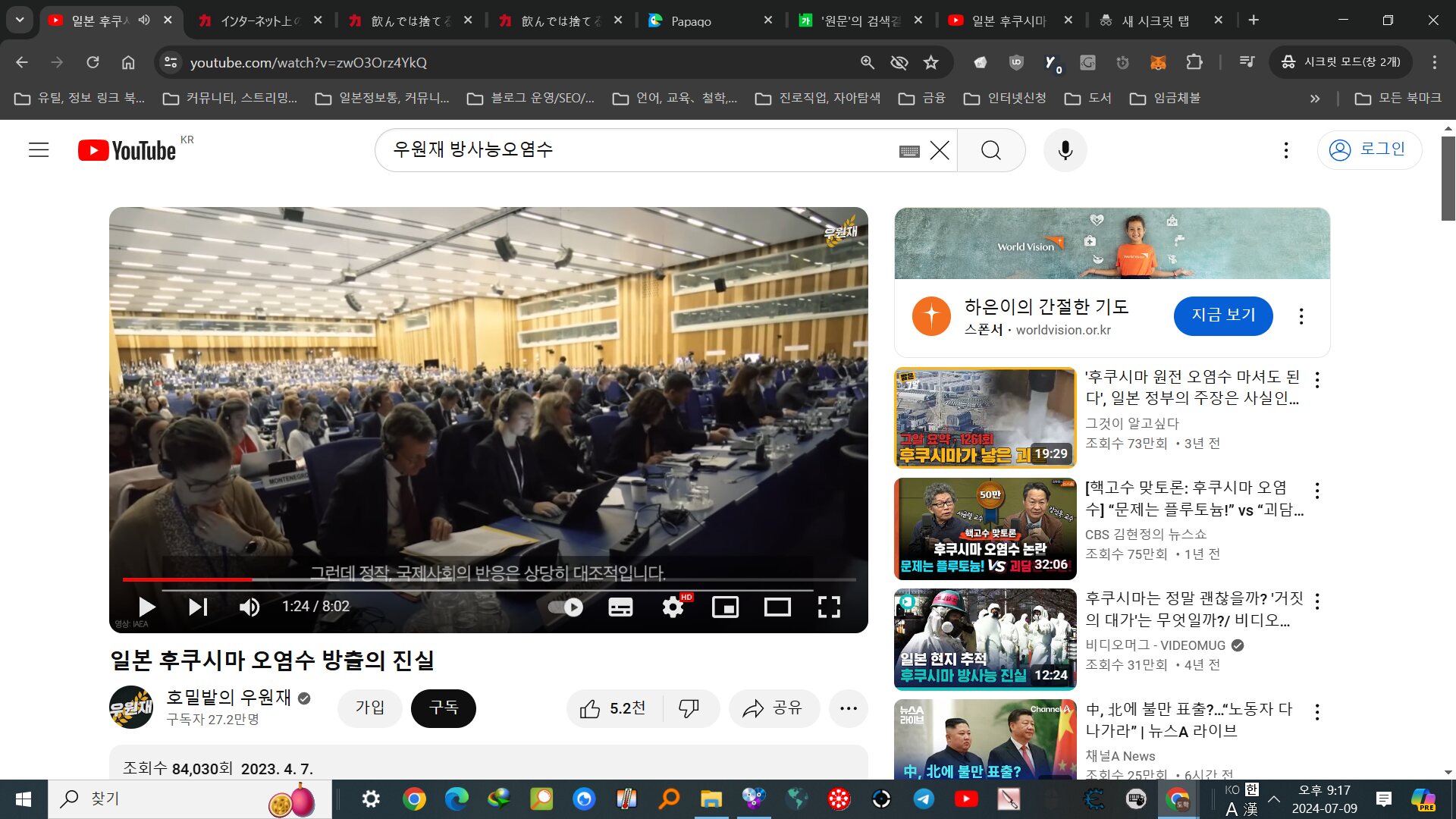The image size is (1456, 819).
Task: Enable theater mode view
Action: click(777, 607)
